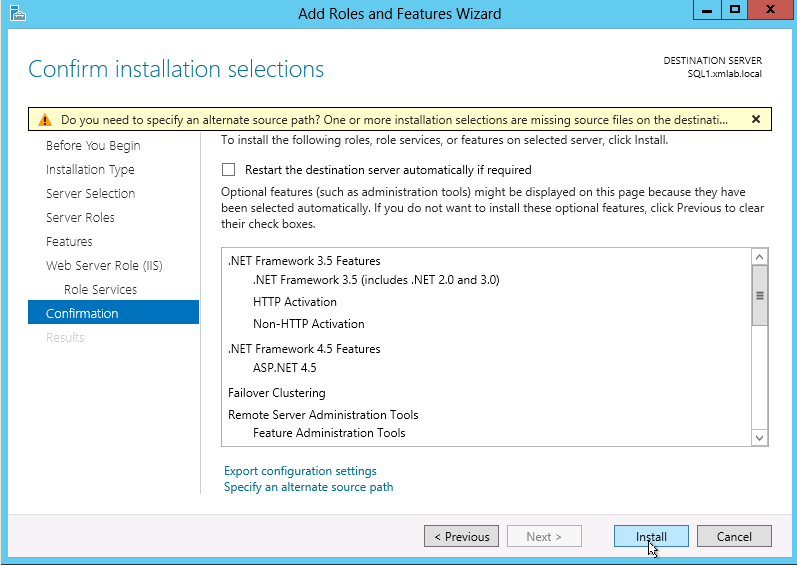Enable automatic restart of destination server

click(229, 170)
